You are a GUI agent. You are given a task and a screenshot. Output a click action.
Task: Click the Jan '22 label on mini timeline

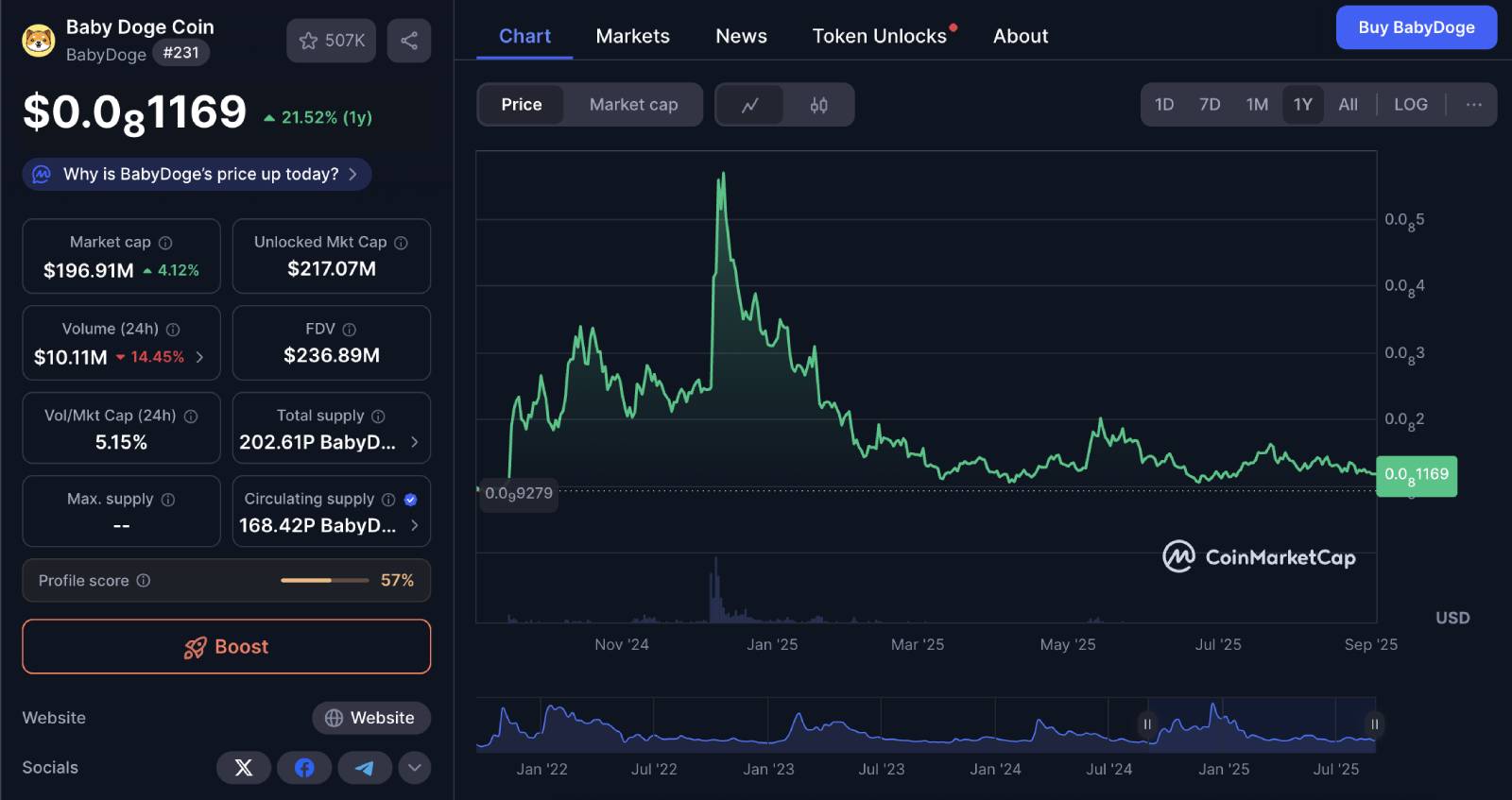pos(541,769)
